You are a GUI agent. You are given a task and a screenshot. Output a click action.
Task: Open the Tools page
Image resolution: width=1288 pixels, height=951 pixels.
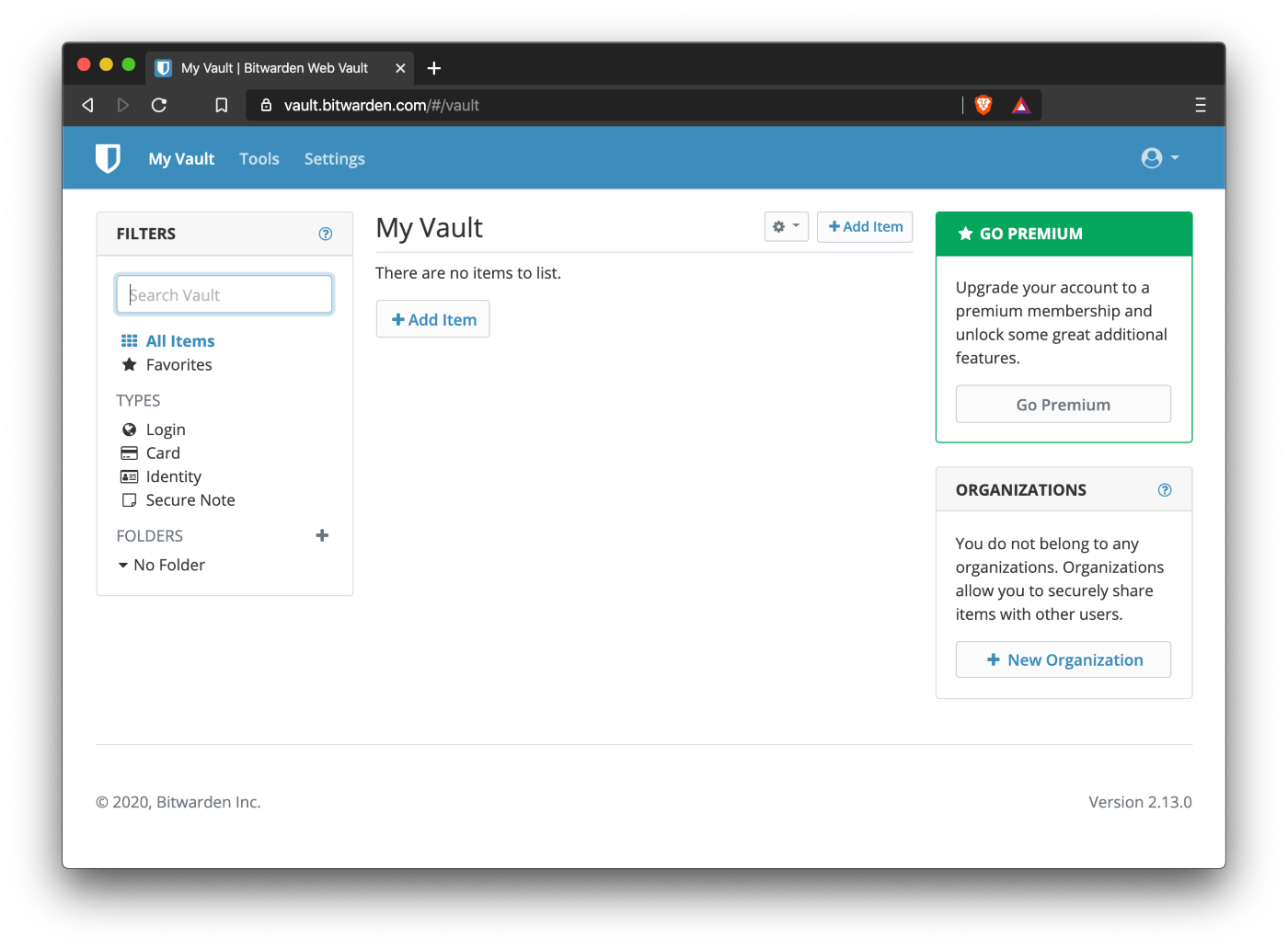click(259, 159)
